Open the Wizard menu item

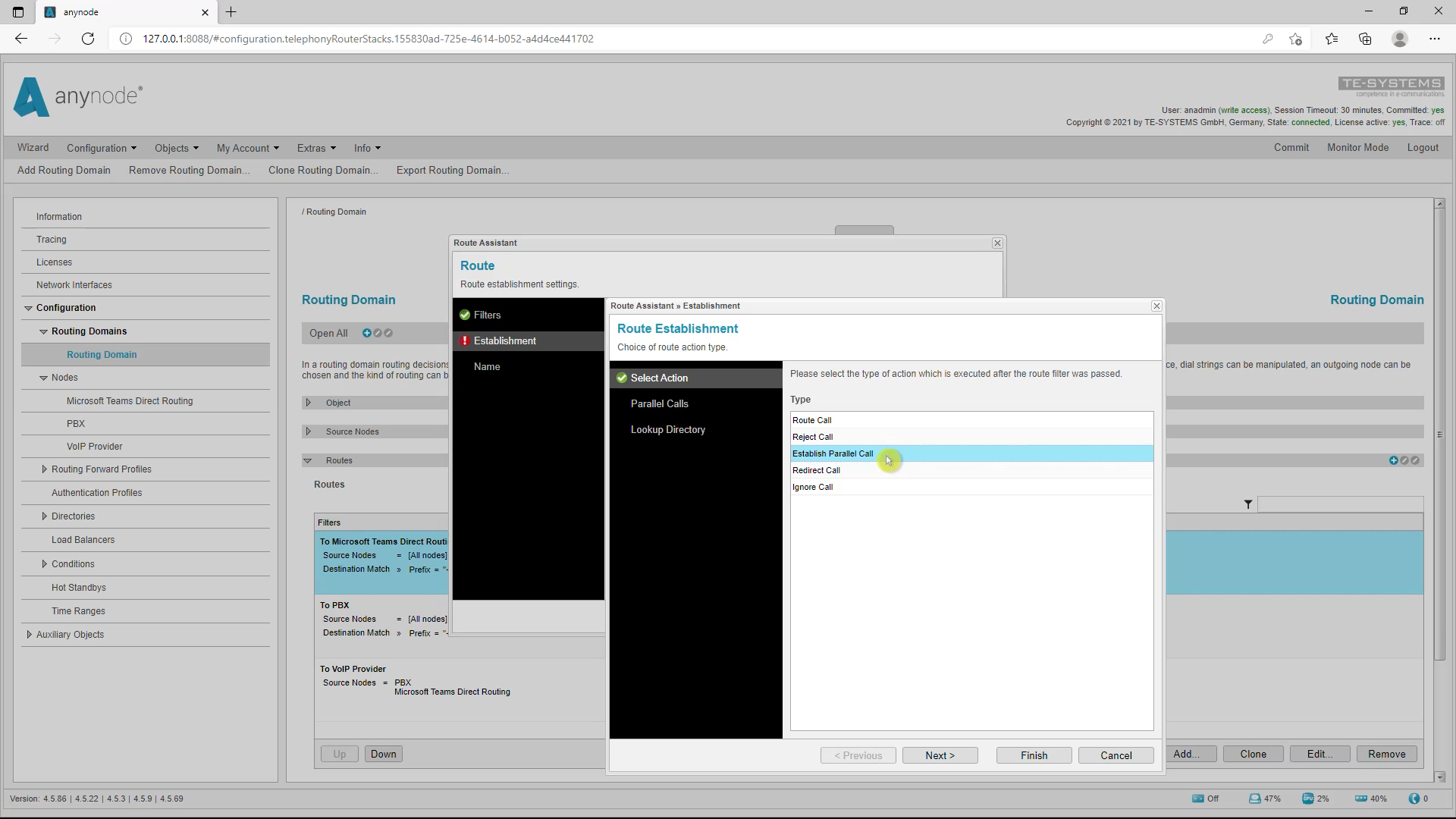33,148
